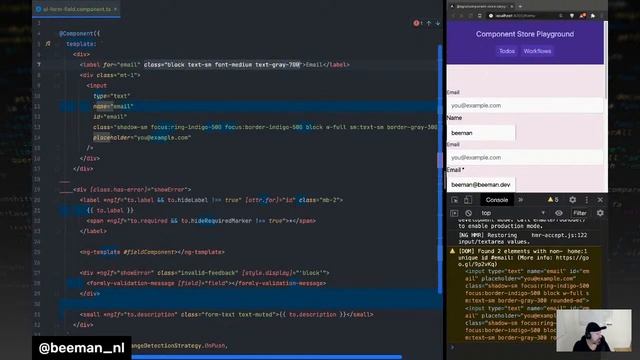The width and height of the screenshot is (640, 360).
Task: Click the Email input containing beeman@beeman.dev
Action: pyautogui.click(x=481, y=184)
